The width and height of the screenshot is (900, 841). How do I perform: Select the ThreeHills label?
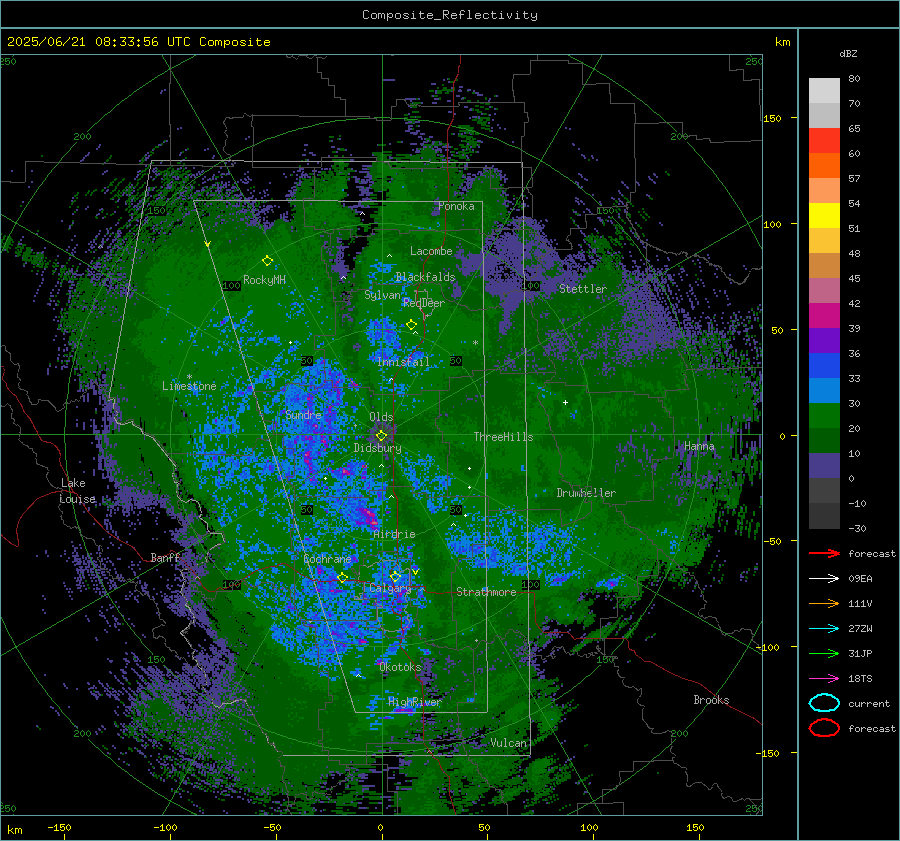pyautogui.click(x=503, y=437)
